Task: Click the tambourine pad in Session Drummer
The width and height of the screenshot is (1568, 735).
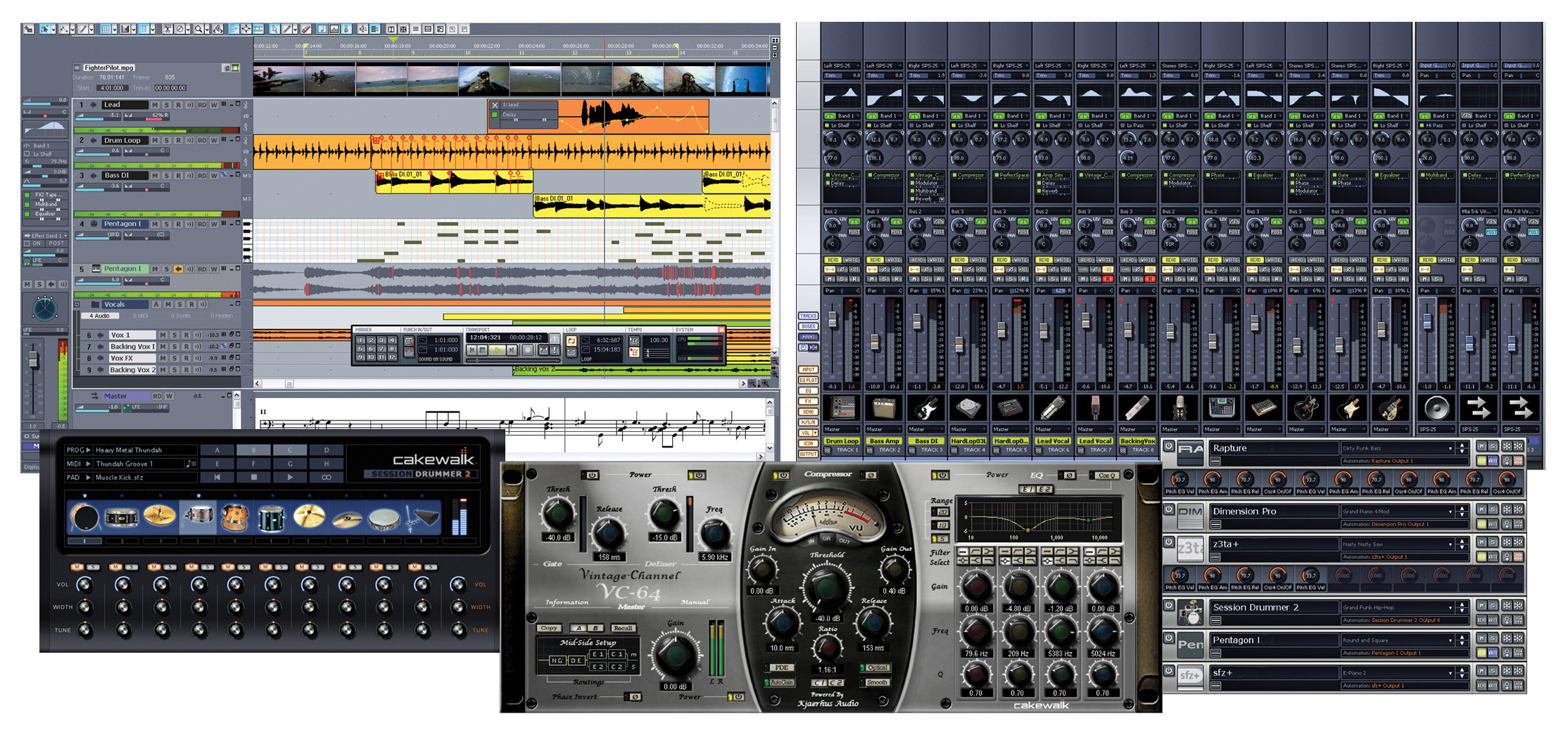Action: [x=384, y=519]
